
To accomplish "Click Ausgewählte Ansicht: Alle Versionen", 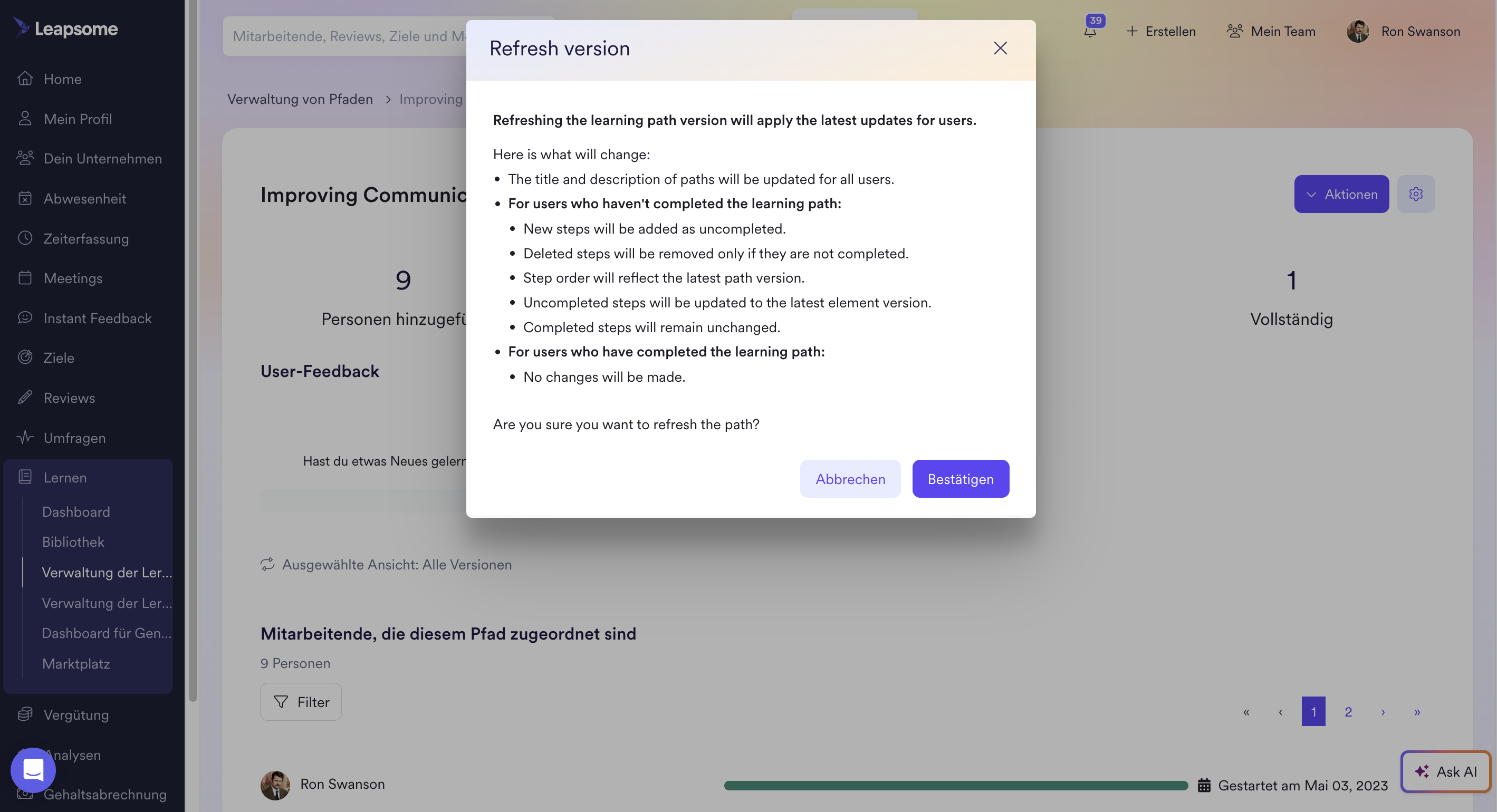I will [397, 565].
